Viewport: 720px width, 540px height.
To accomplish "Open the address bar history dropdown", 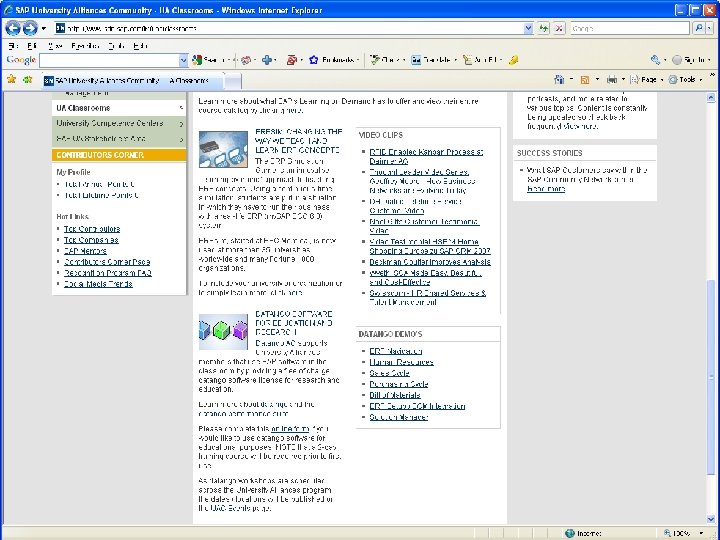I will tap(528, 28).
